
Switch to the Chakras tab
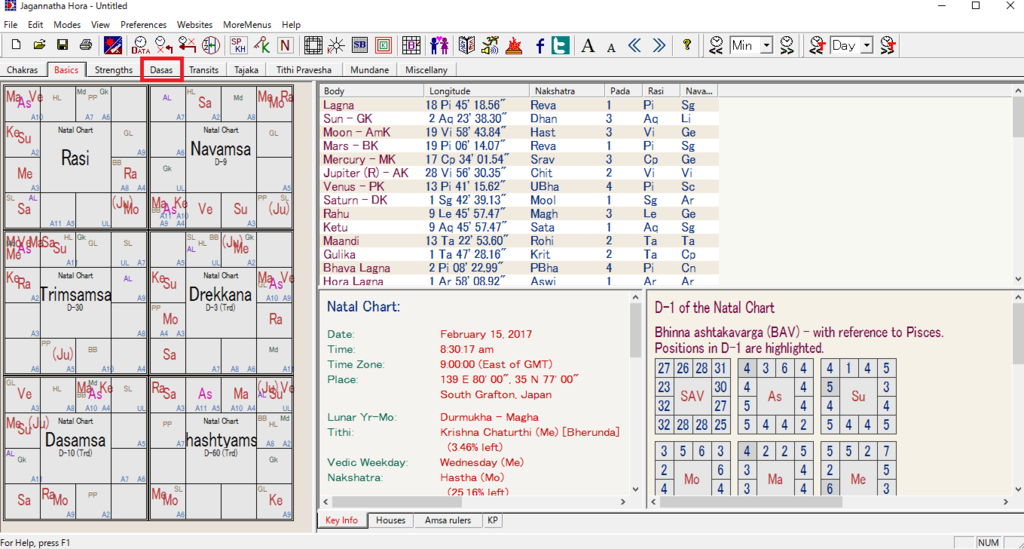[22, 70]
